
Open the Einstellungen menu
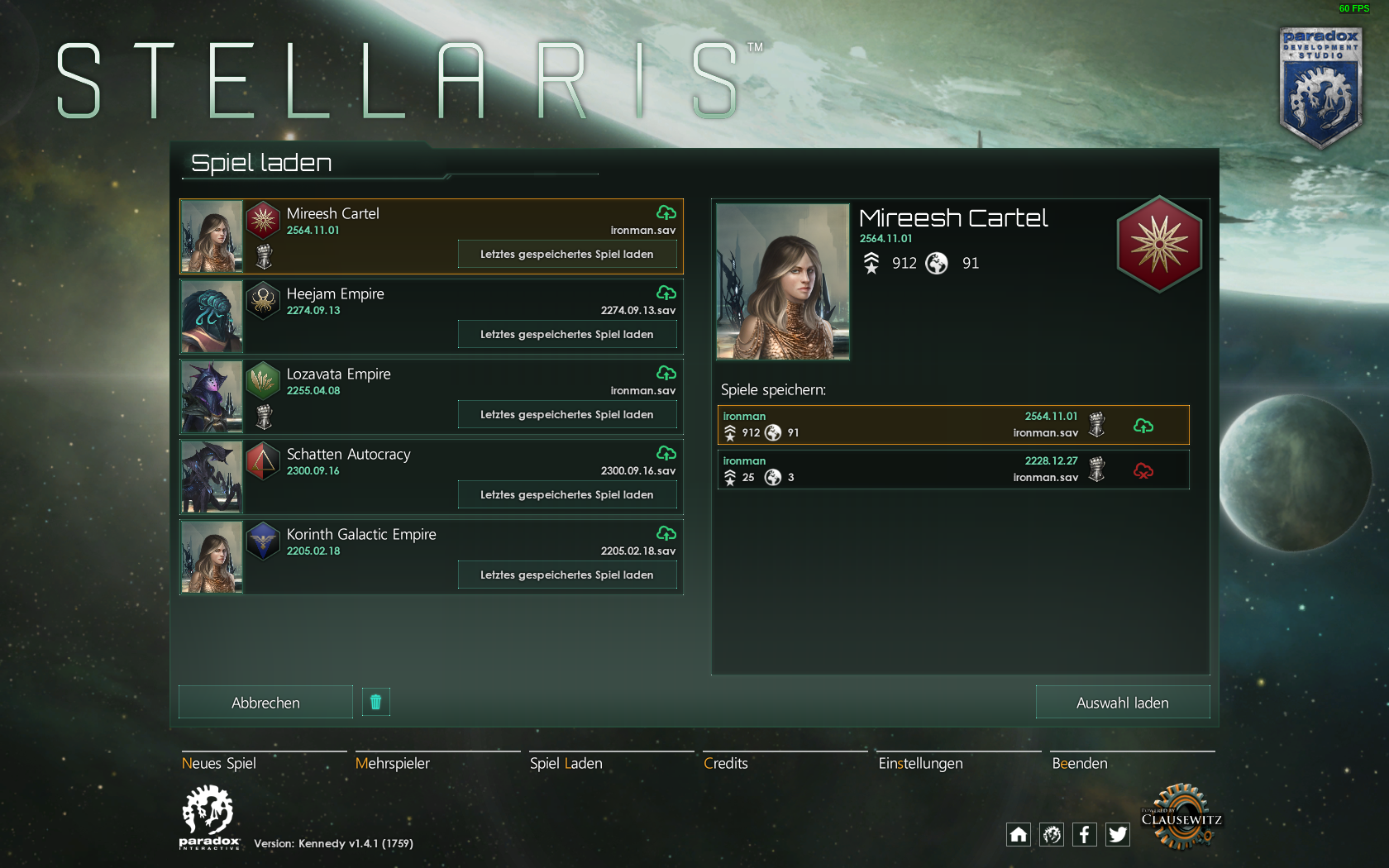pos(920,763)
